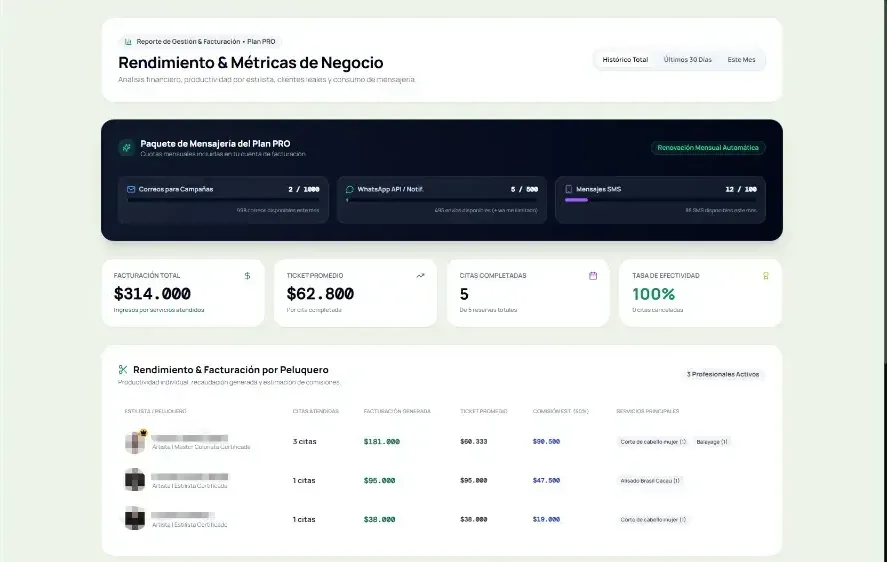The width and height of the screenshot is (887, 562).
Task: Click the $60.333 ticket promedio cell
Action: [x=474, y=441]
